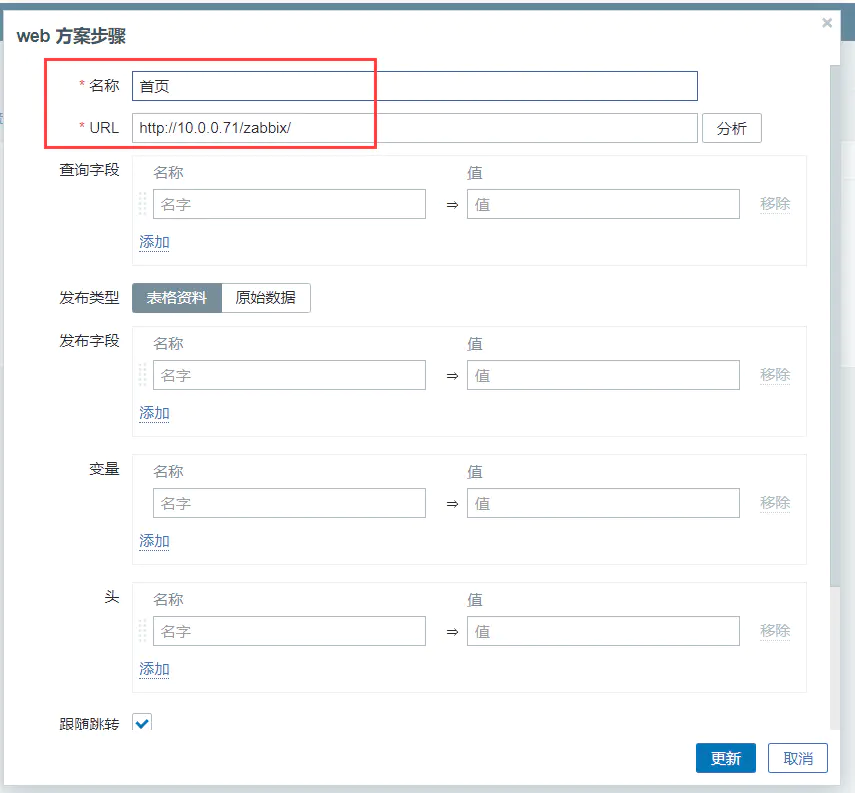Click the 名称 input containing 首页
The height and width of the screenshot is (793, 855).
[414, 86]
